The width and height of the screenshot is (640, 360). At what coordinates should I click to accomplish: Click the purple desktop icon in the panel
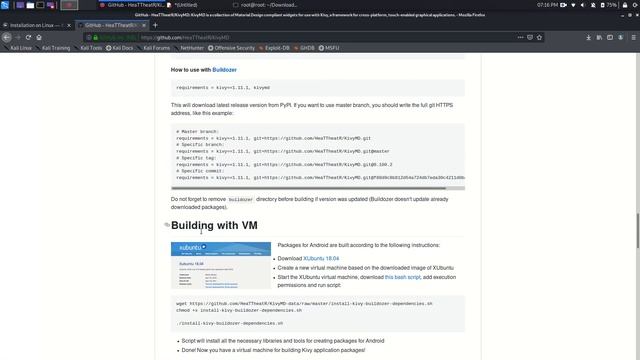(20, 5)
